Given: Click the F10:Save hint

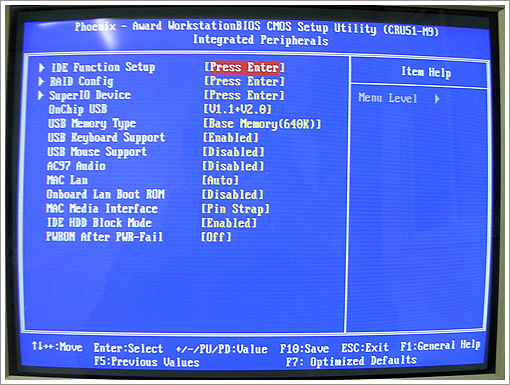Looking at the screenshot, I should point(304,349).
